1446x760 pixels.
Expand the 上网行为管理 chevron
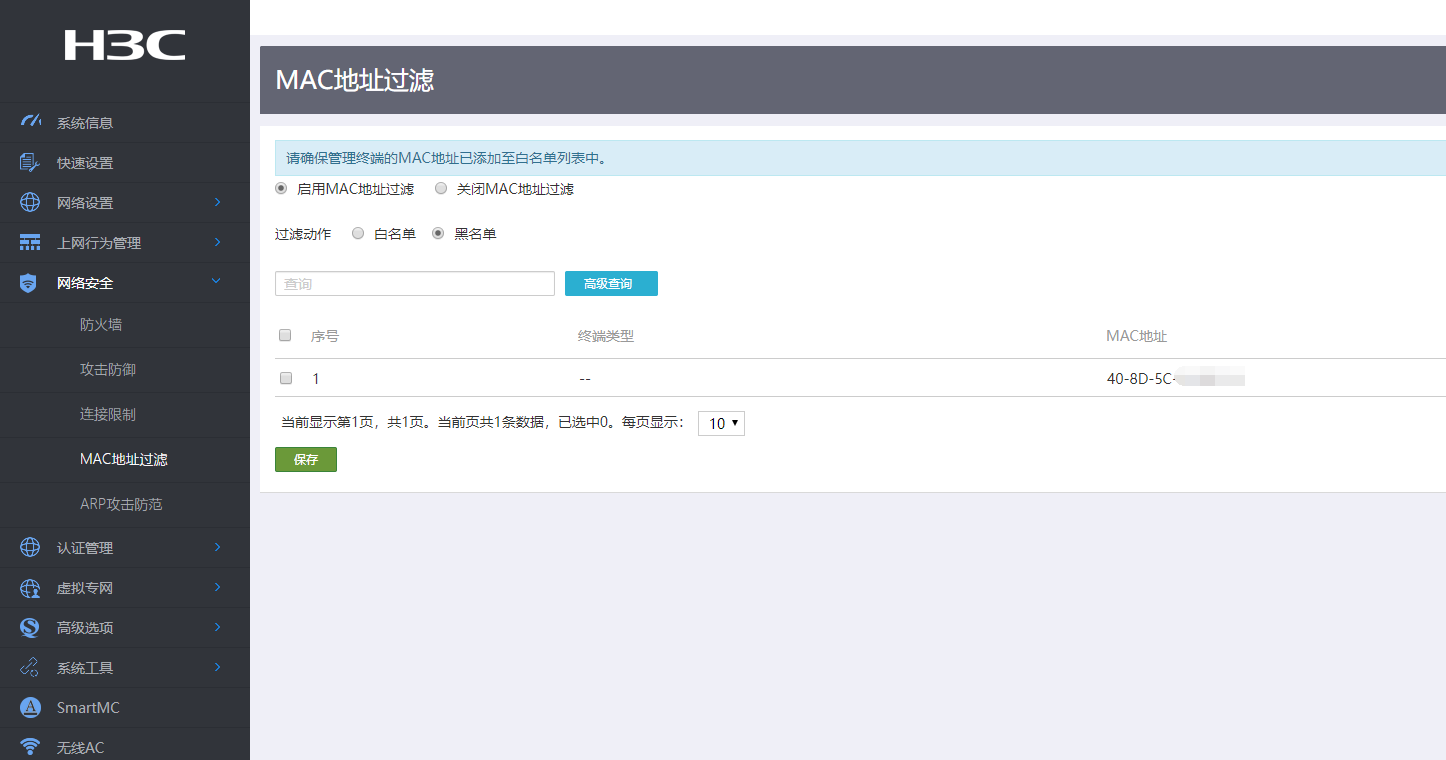(217, 243)
